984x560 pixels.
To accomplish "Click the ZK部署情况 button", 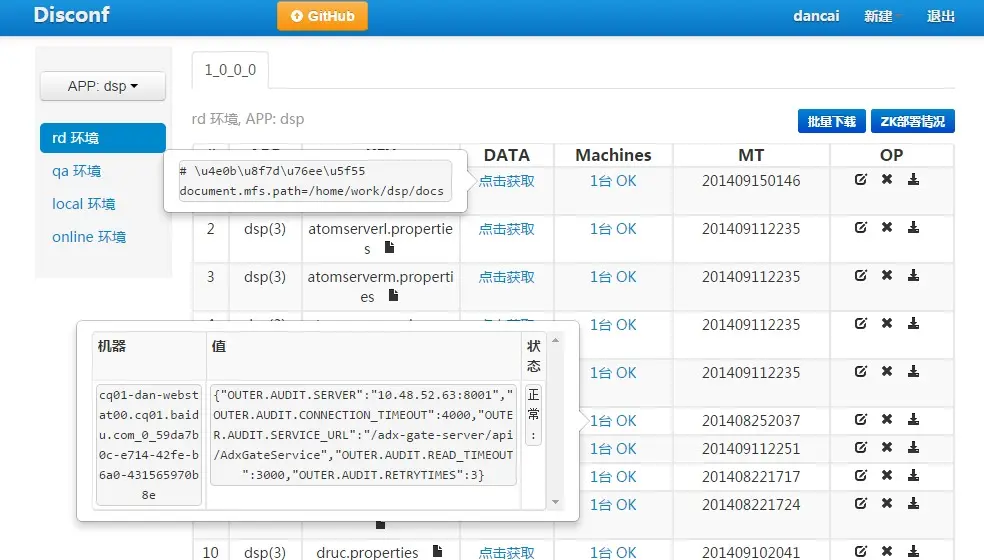I will (912, 121).
